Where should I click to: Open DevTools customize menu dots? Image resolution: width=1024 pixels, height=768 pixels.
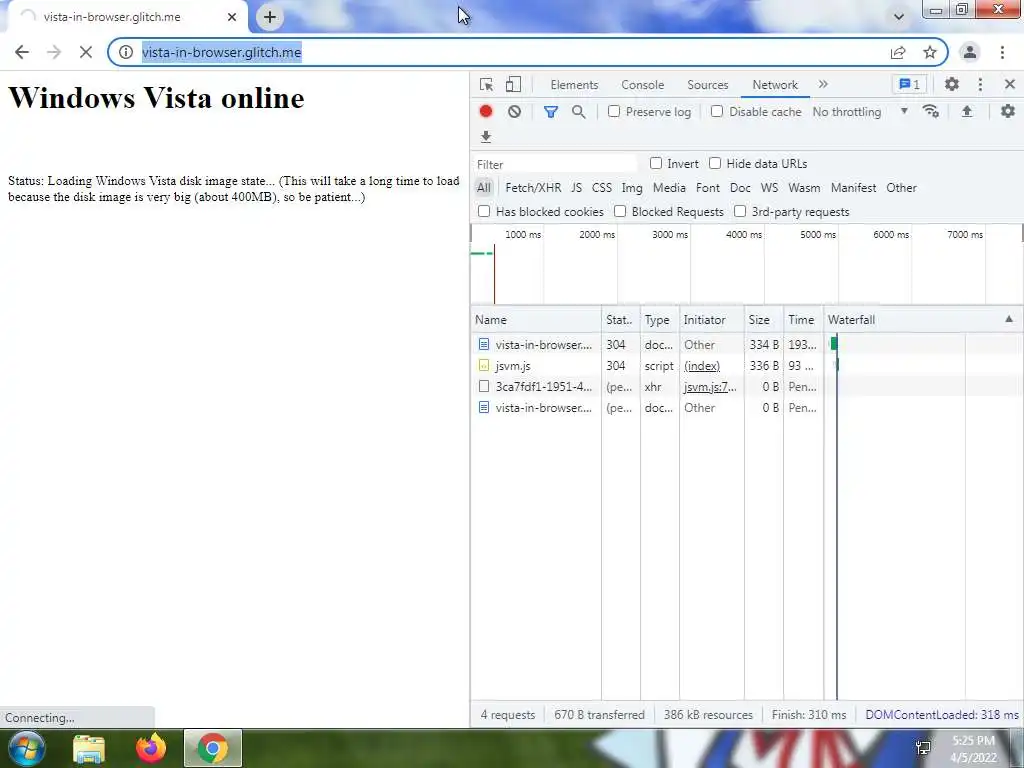pos(980,84)
